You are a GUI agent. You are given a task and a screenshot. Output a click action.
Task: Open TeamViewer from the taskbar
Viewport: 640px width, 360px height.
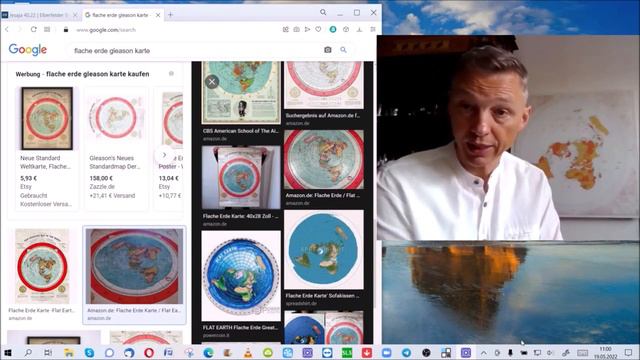coord(327,353)
